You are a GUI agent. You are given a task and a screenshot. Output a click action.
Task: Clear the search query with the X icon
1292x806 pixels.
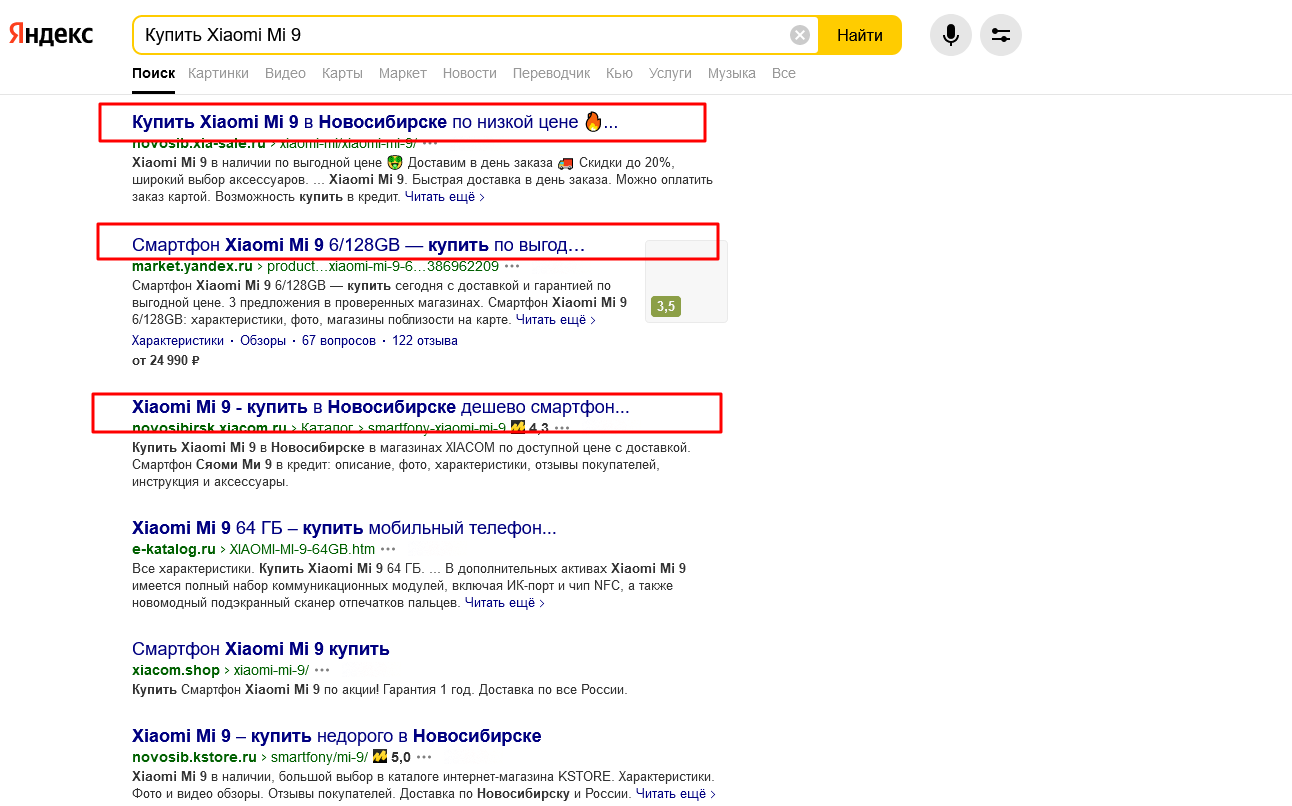click(800, 35)
